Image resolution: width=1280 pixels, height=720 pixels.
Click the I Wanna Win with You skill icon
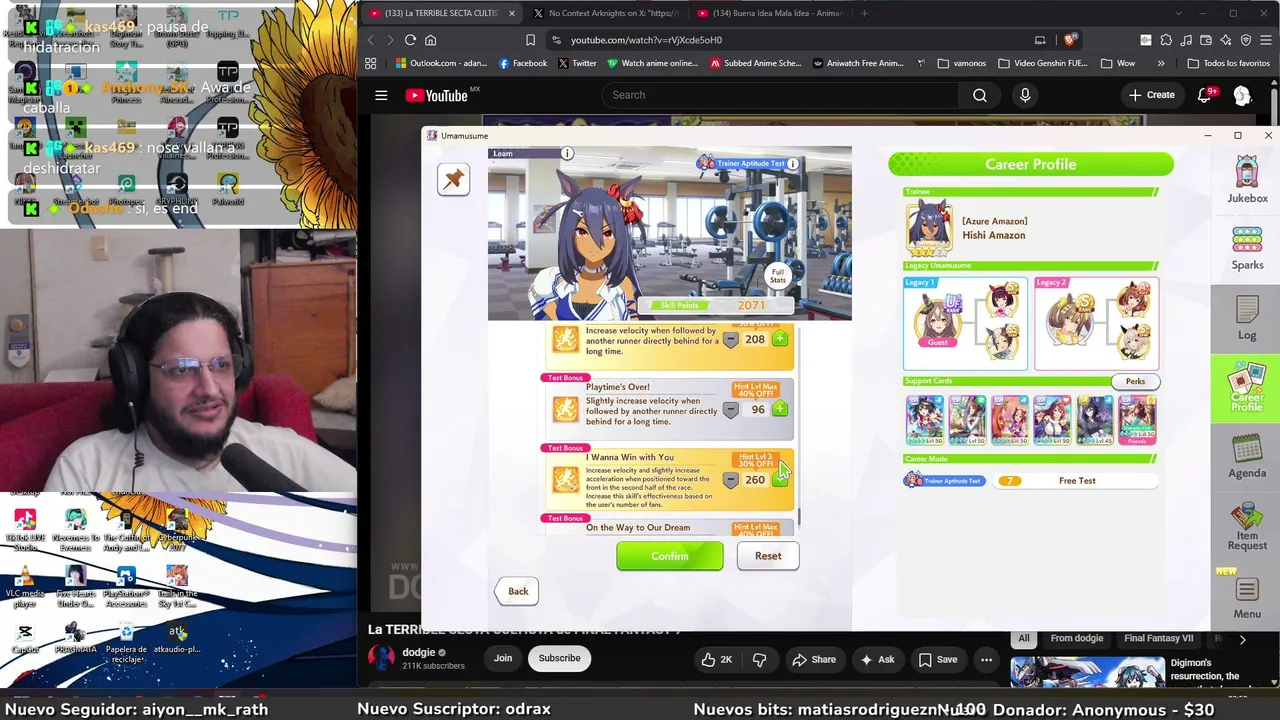(566, 479)
